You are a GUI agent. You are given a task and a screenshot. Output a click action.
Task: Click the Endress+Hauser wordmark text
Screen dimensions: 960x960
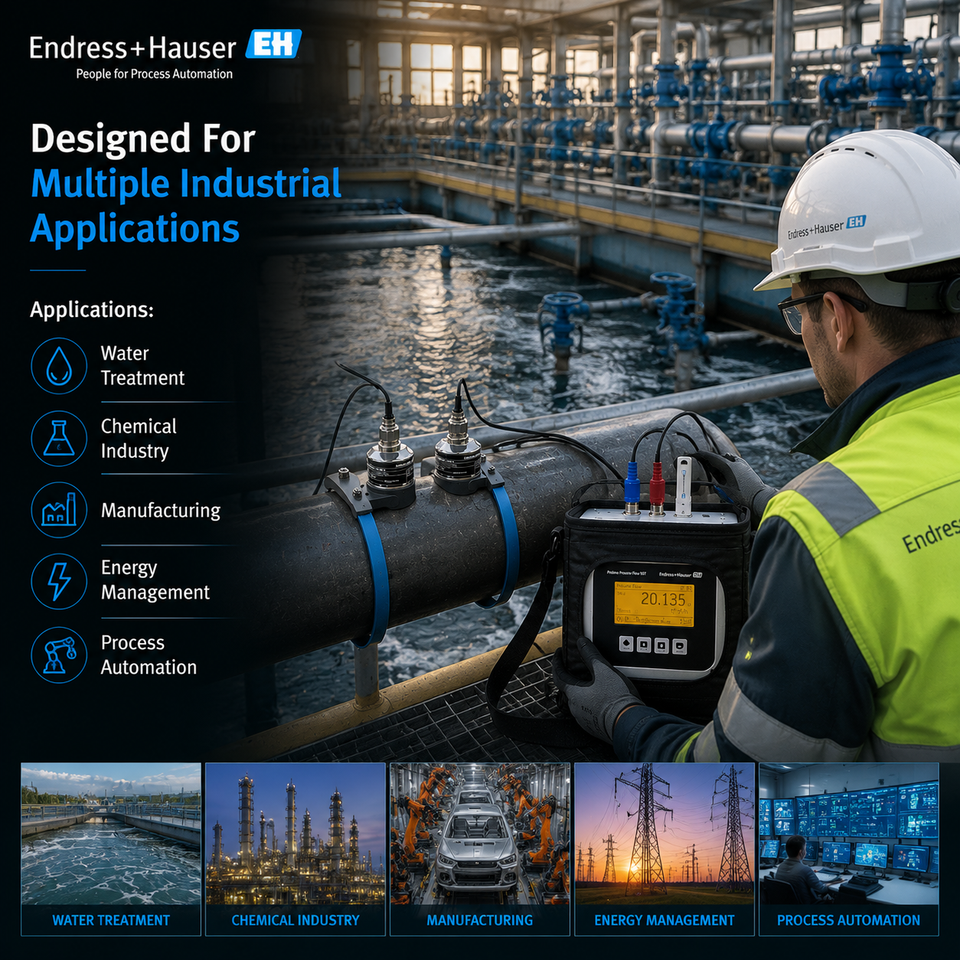(133, 48)
